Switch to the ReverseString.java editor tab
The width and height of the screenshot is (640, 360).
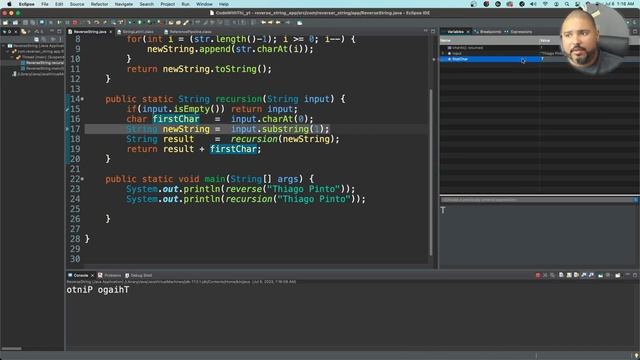(90, 31)
